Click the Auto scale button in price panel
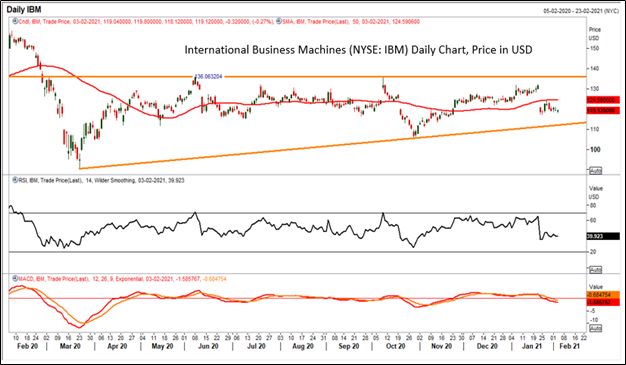Image resolution: width=626 pixels, height=365 pixels. pos(595,171)
